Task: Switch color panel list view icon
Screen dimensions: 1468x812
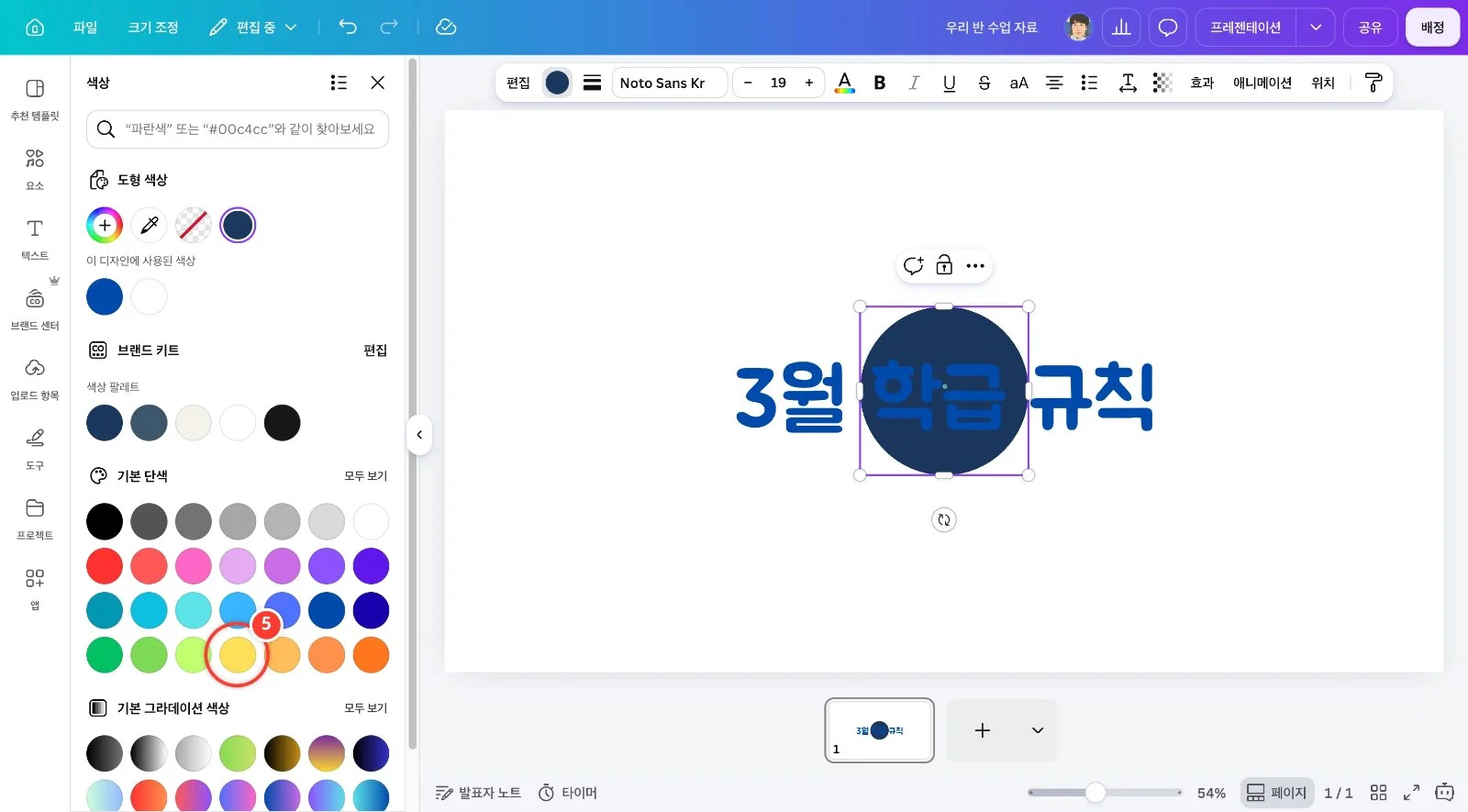Action: pos(339,83)
